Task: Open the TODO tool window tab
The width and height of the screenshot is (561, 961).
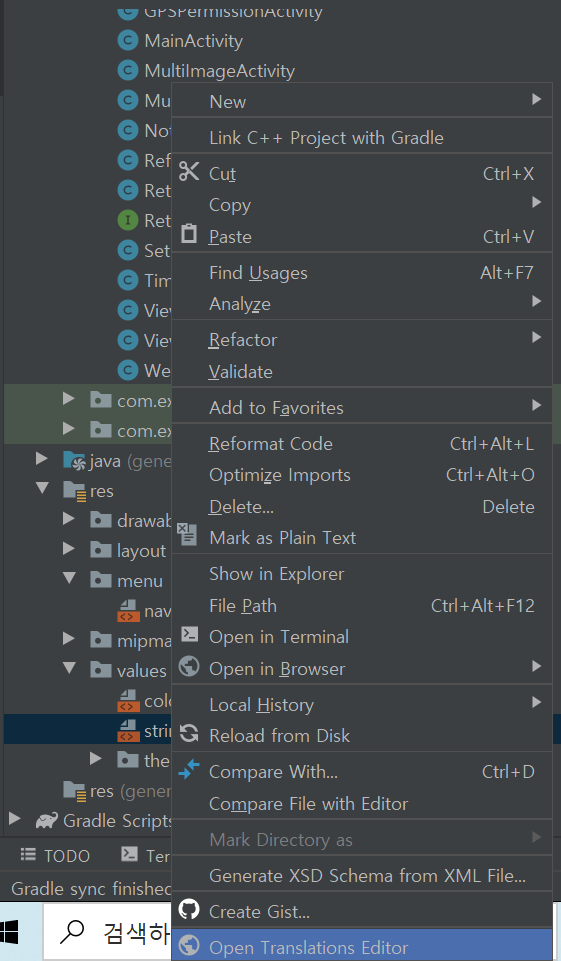Action: coord(55,856)
